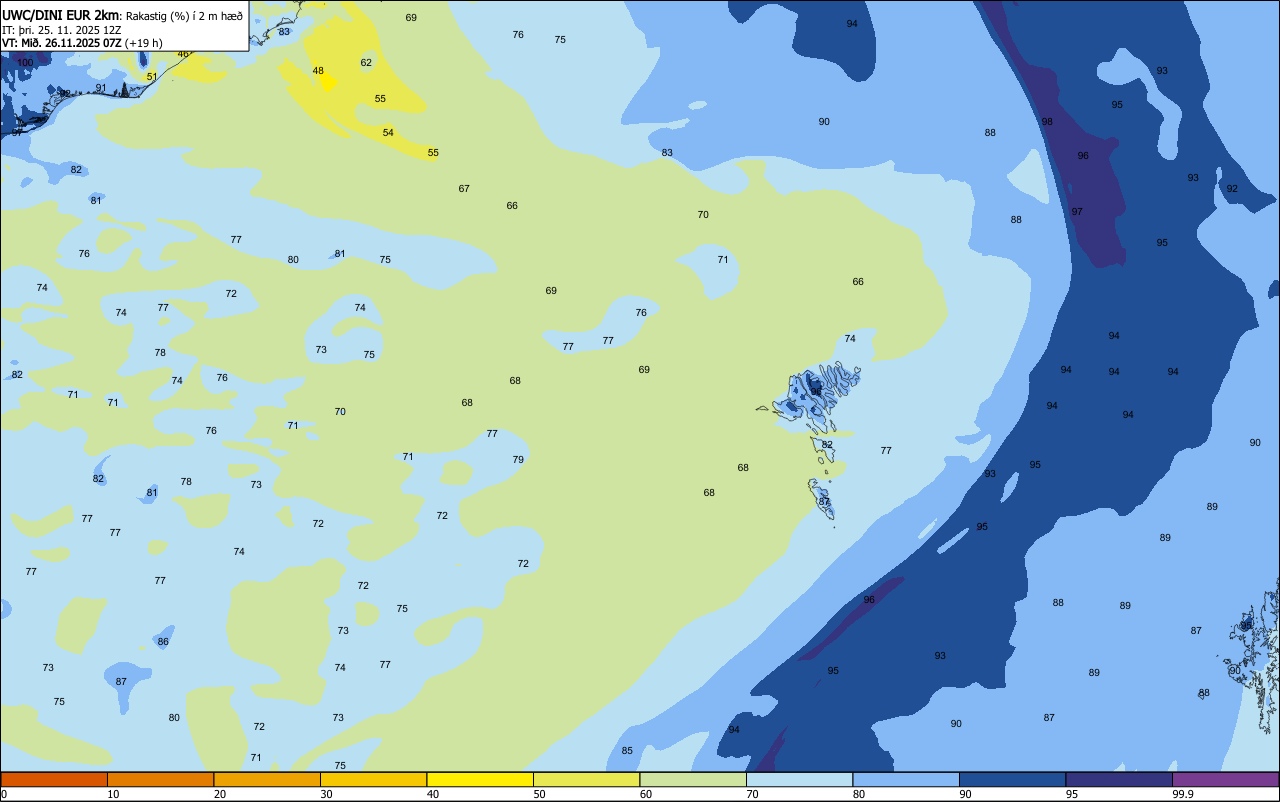The height and width of the screenshot is (802, 1280).
Task: Select the 30–40 legend color segment
Action: coord(373,779)
